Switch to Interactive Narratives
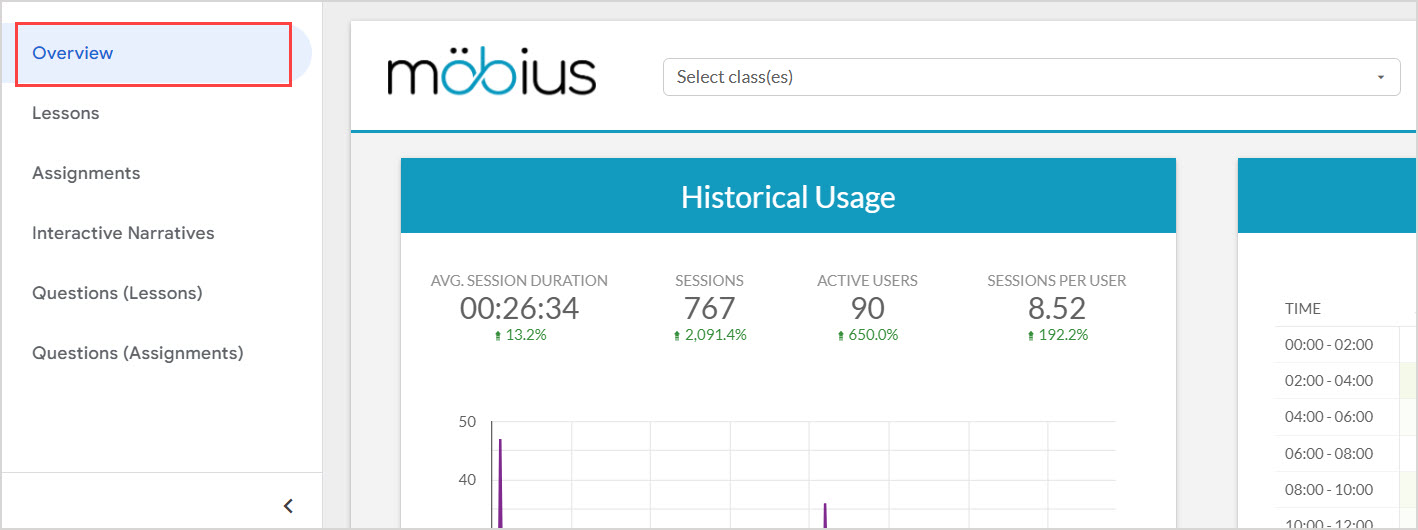This screenshot has width=1418, height=530. click(x=123, y=233)
